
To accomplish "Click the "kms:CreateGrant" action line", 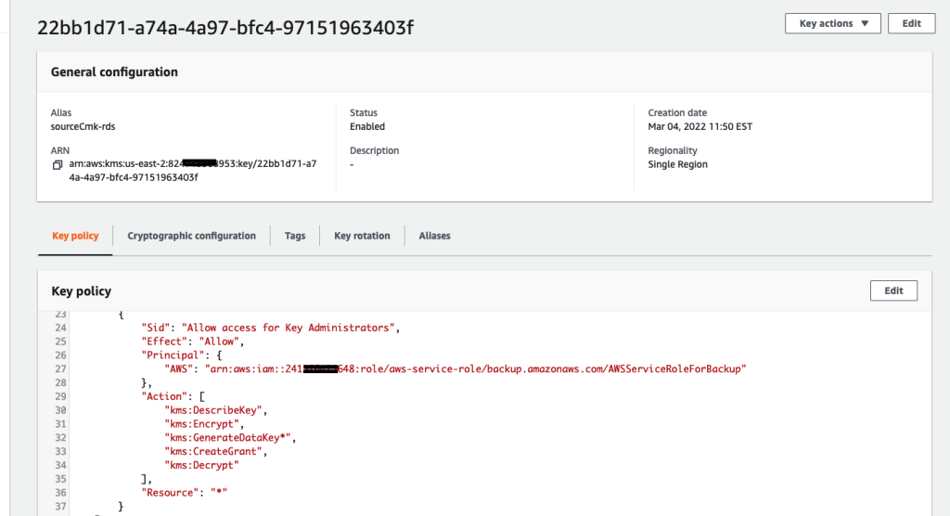I will tap(216, 452).
